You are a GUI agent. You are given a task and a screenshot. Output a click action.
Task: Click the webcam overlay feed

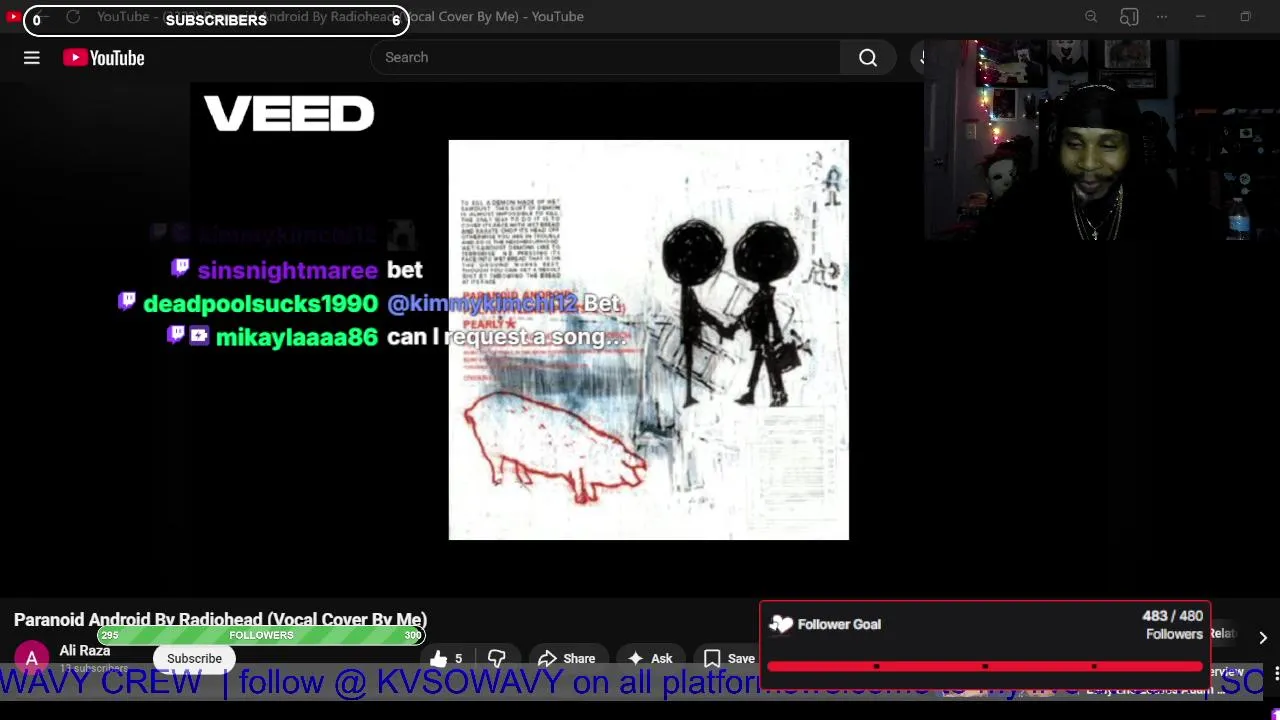point(1102,140)
